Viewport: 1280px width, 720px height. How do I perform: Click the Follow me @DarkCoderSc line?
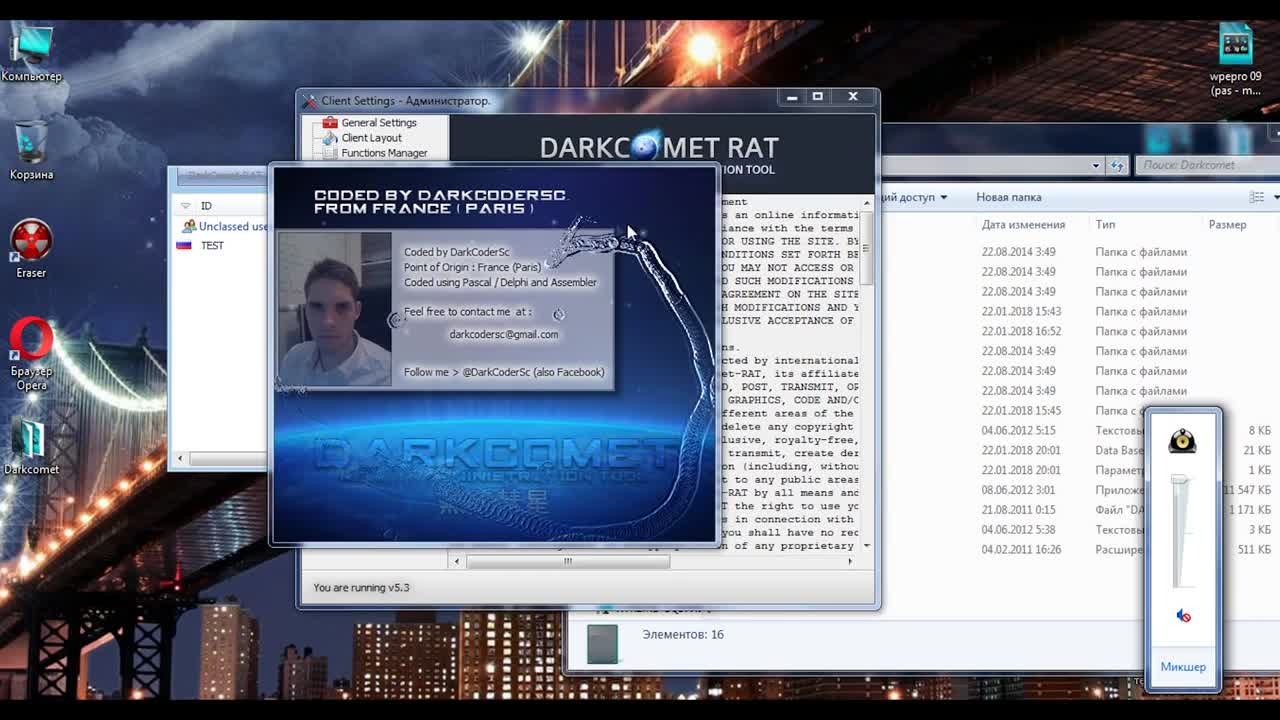point(504,372)
